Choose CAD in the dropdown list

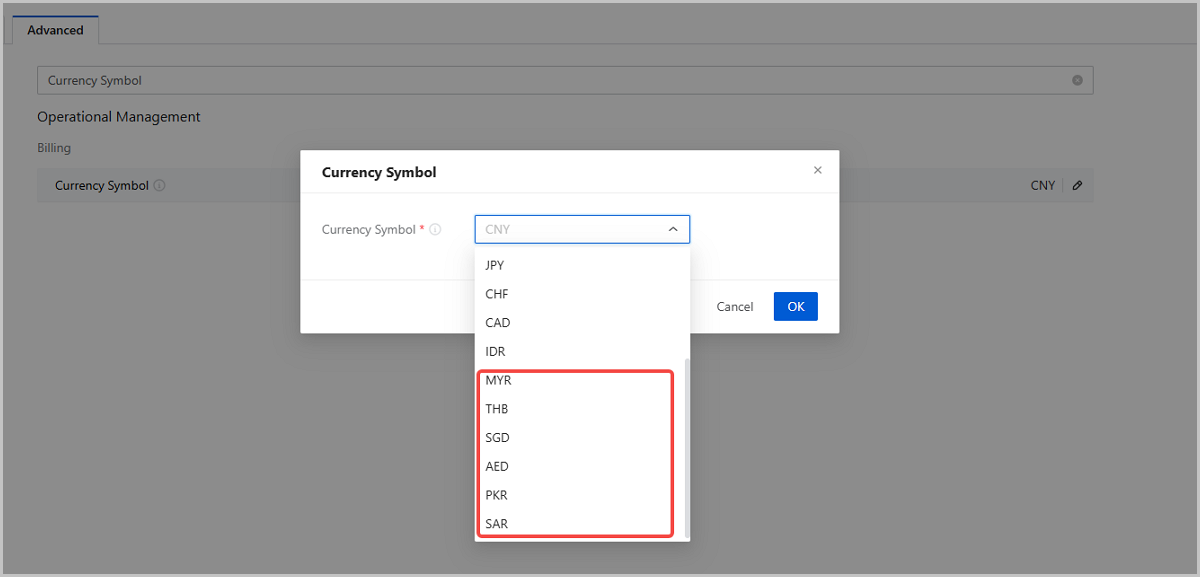point(497,323)
